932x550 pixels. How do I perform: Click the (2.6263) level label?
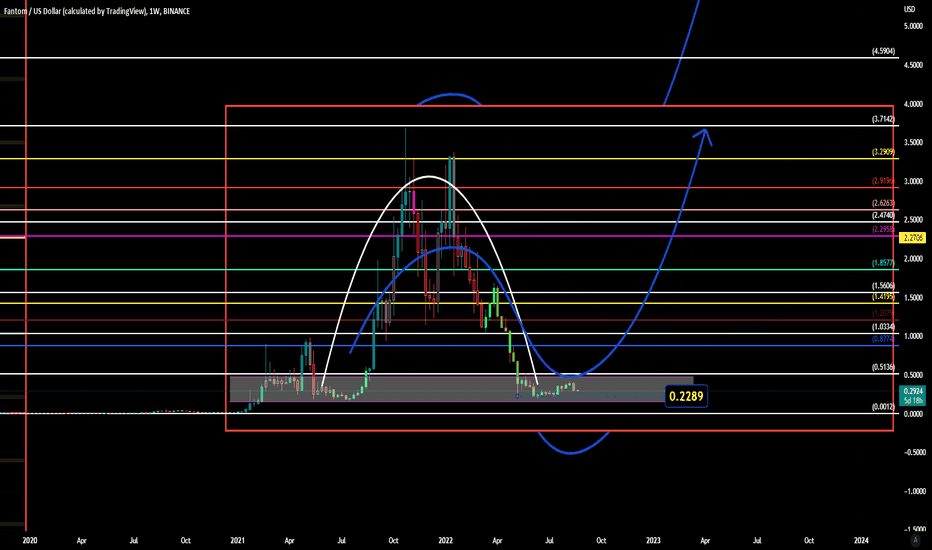(883, 203)
